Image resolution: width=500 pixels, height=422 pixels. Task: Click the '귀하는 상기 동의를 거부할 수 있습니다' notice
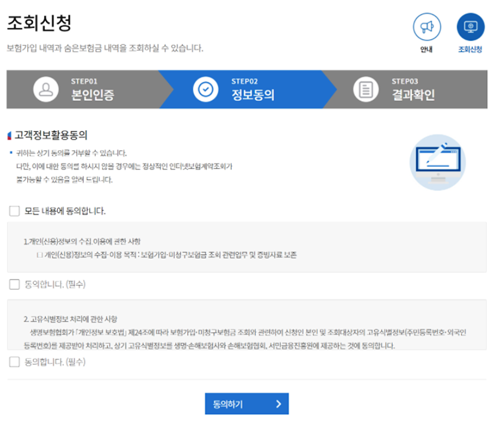pyautogui.click(x=71, y=153)
